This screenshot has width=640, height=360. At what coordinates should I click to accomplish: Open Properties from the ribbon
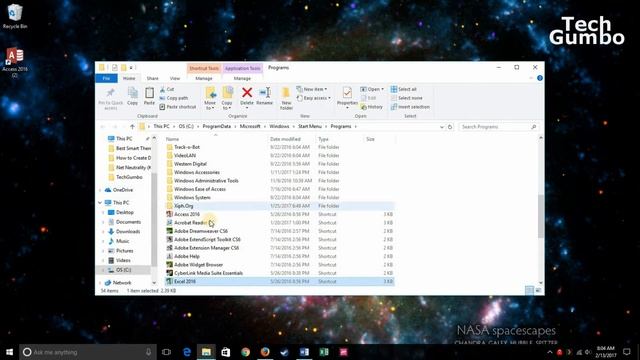[x=347, y=98]
